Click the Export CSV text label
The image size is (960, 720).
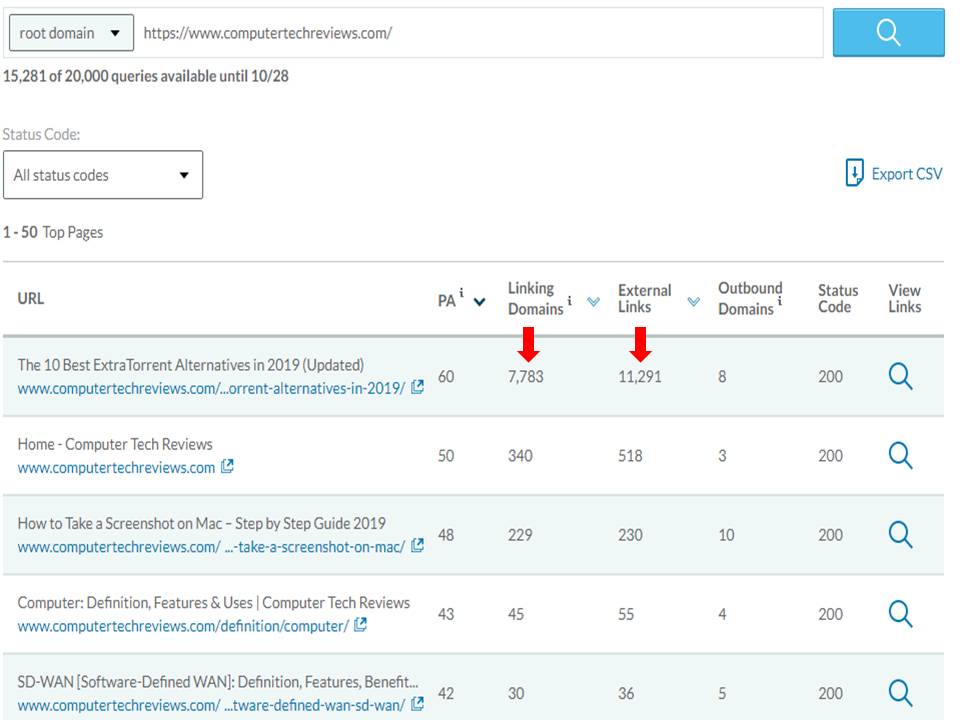[x=905, y=173]
